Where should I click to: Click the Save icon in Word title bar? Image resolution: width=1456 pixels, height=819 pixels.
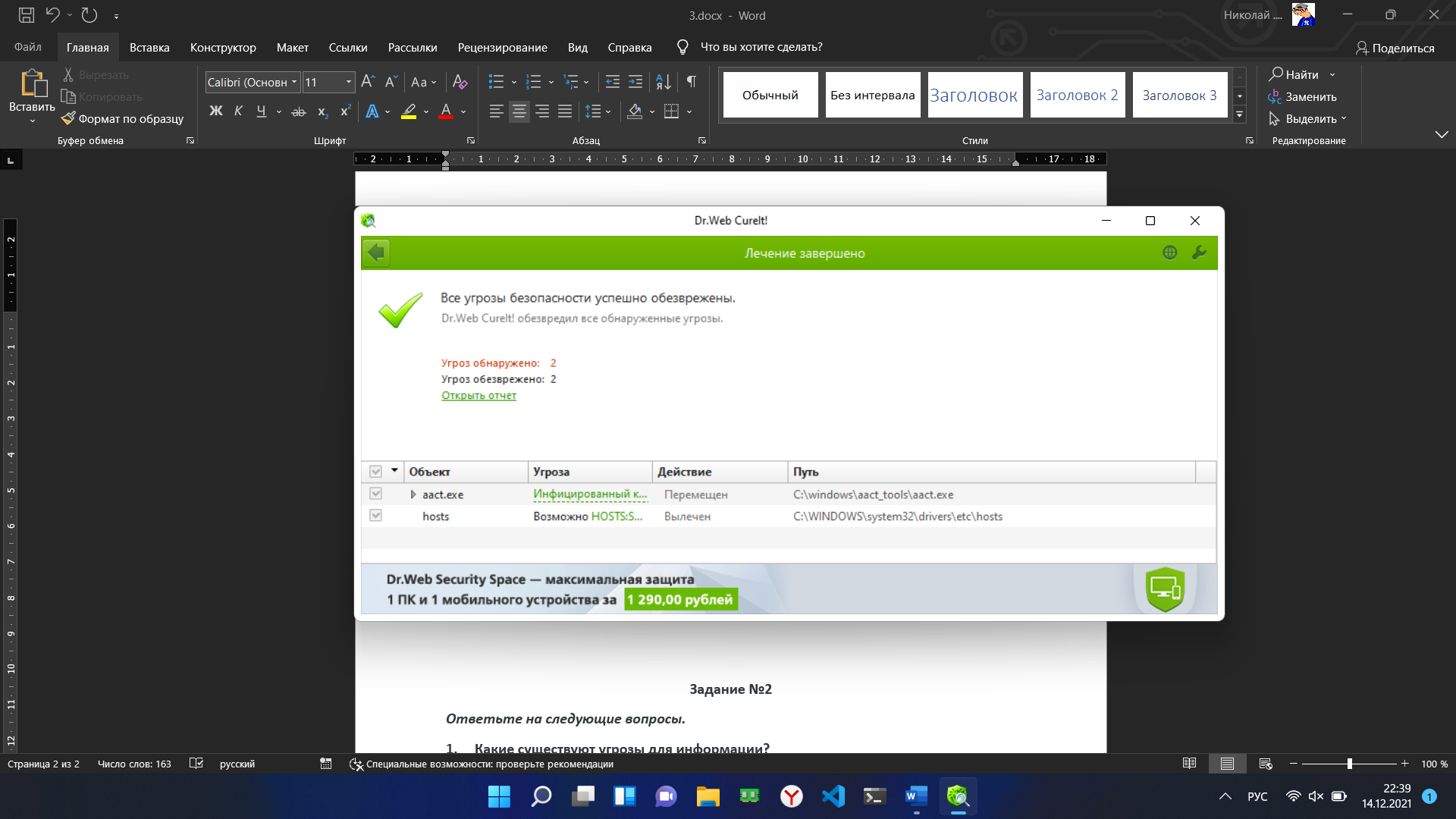[27, 14]
